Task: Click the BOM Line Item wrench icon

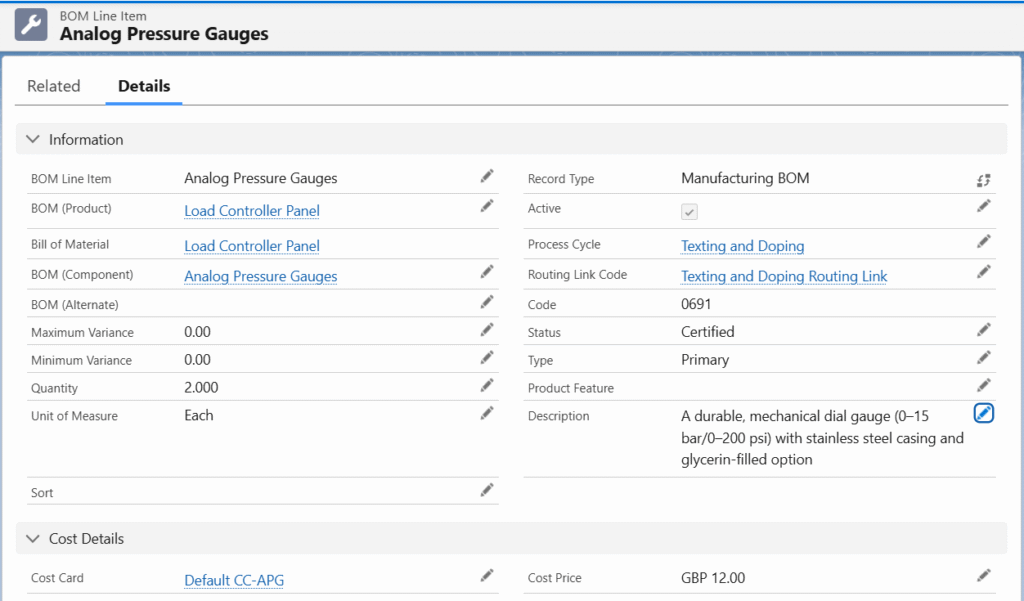Action: pos(31,26)
